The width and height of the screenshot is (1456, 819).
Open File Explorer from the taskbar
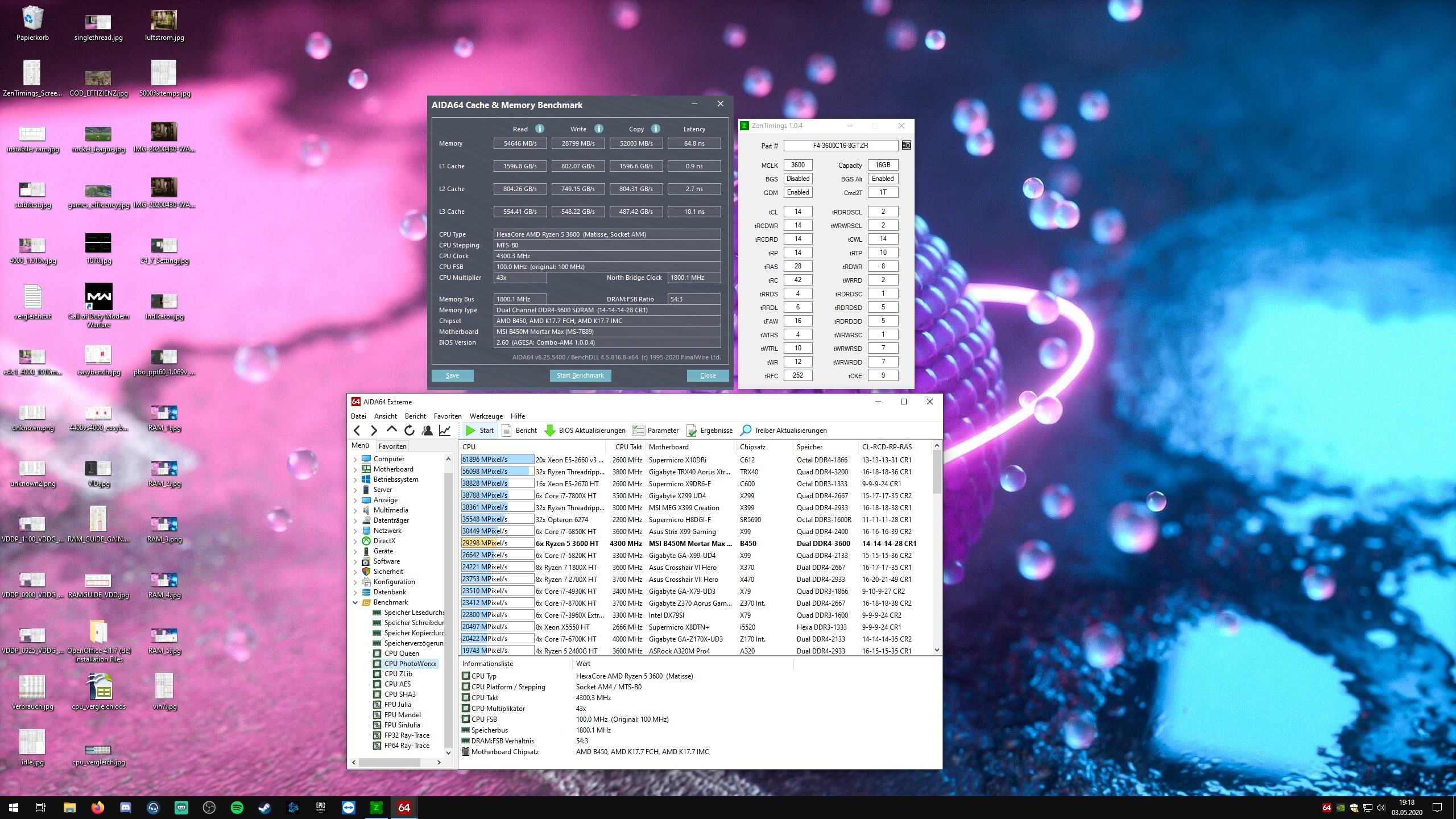(x=69, y=808)
